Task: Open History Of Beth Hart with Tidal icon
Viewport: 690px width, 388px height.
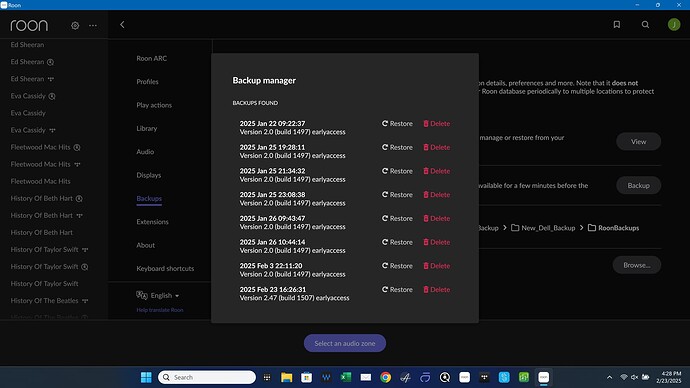Action: tap(47, 216)
